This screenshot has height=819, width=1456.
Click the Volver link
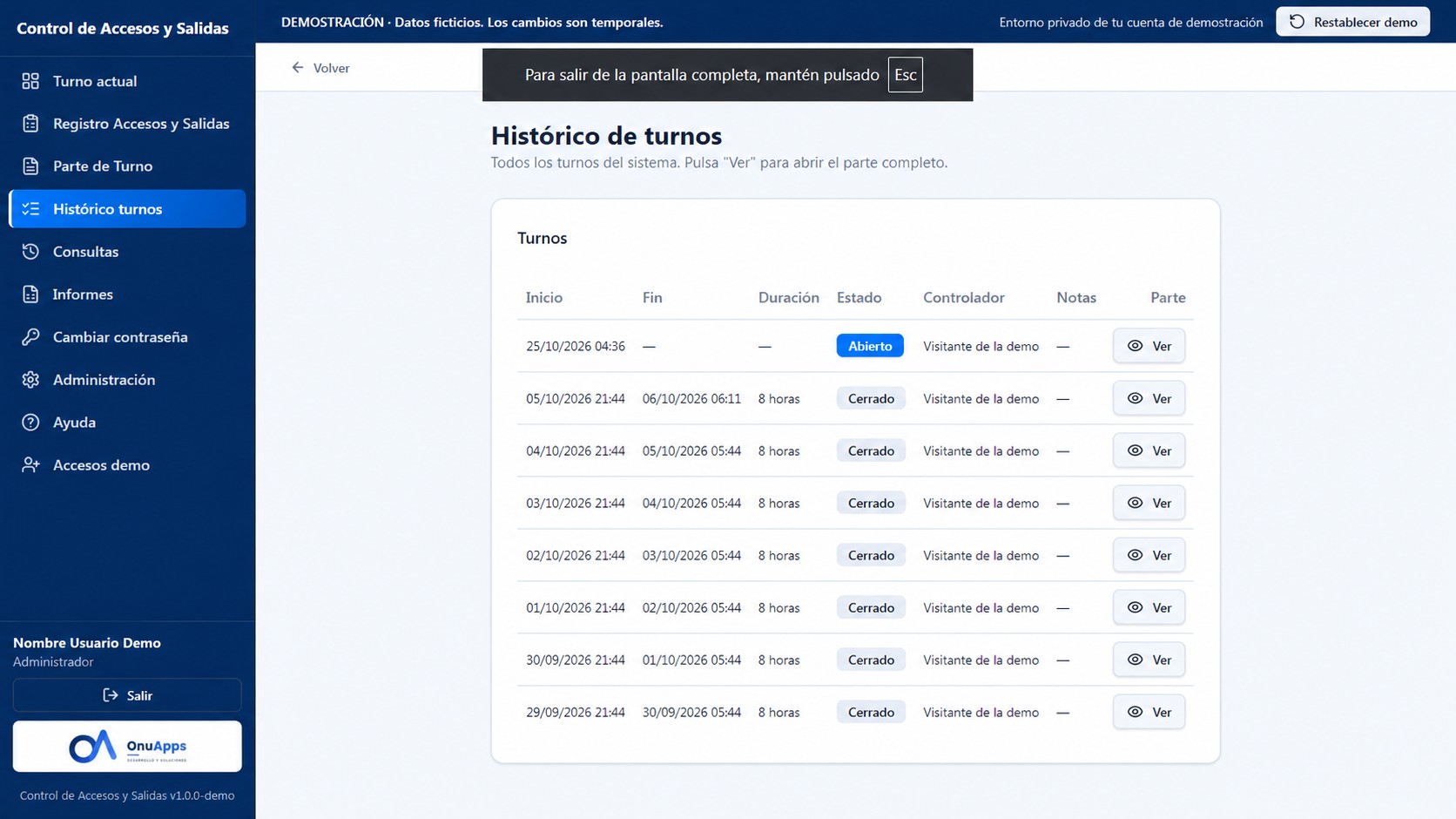tap(320, 68)
